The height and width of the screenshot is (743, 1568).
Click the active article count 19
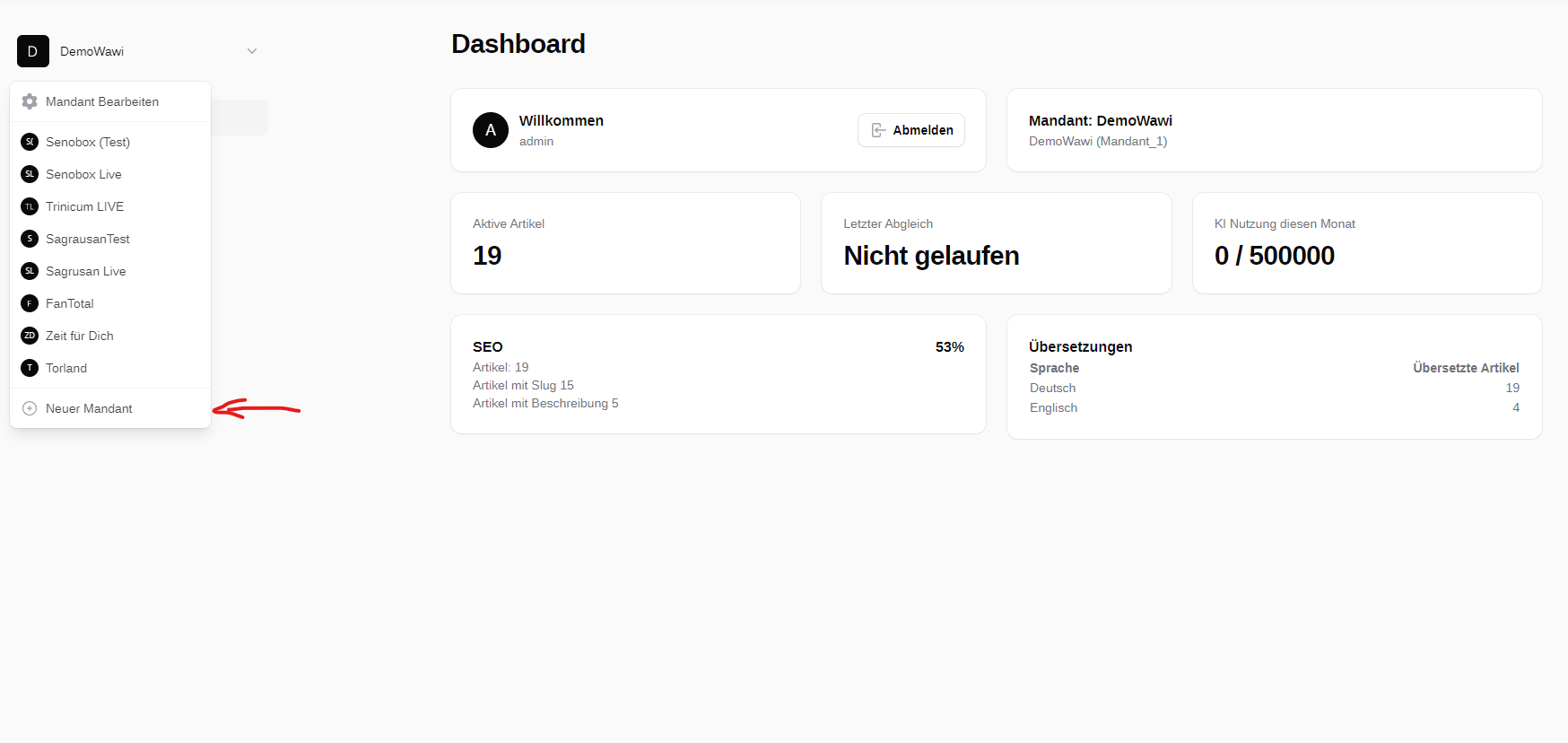(487, 256)
